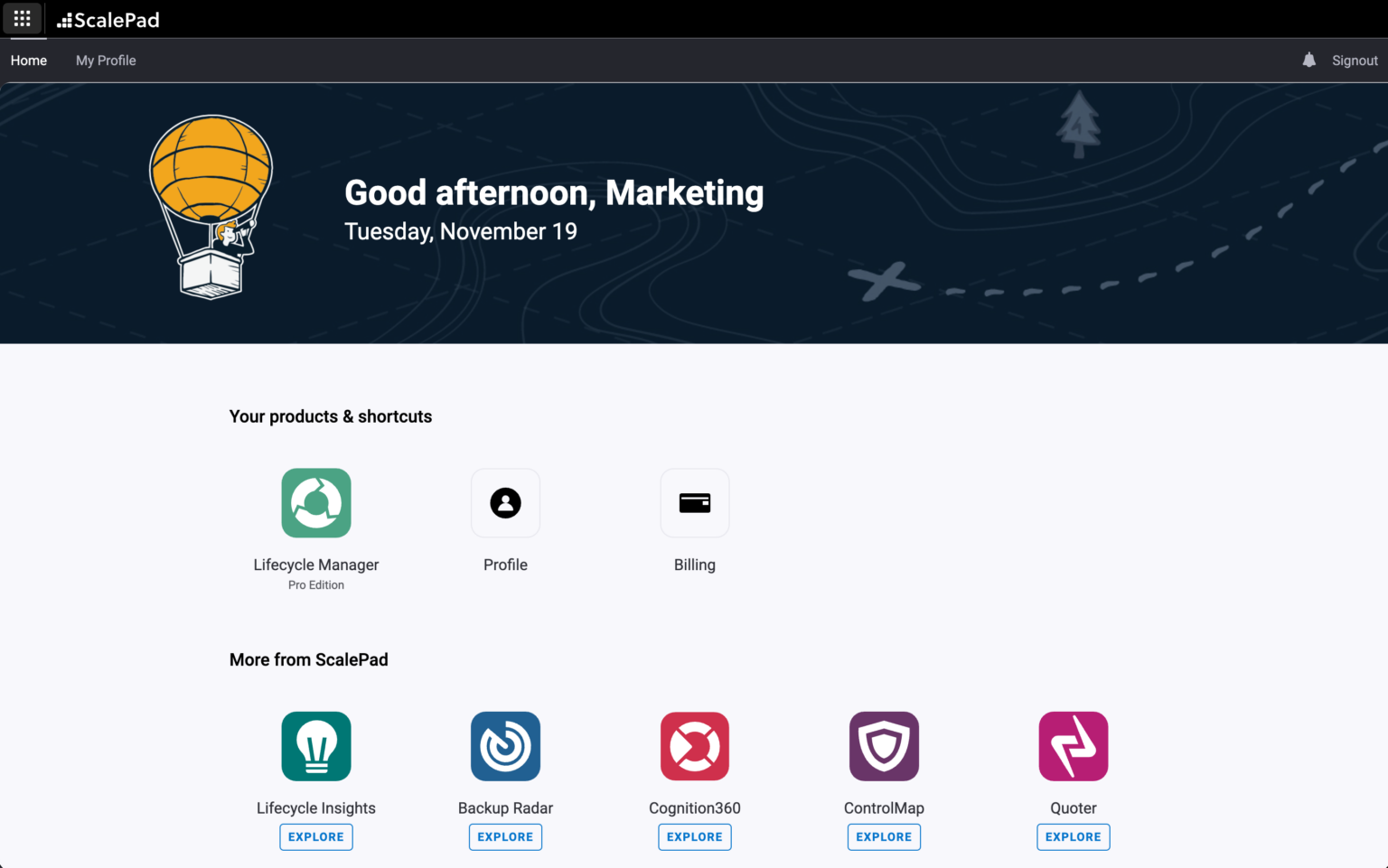Open the Billing shortcut icon
1388x868 pixels.
tap(694, 503)
